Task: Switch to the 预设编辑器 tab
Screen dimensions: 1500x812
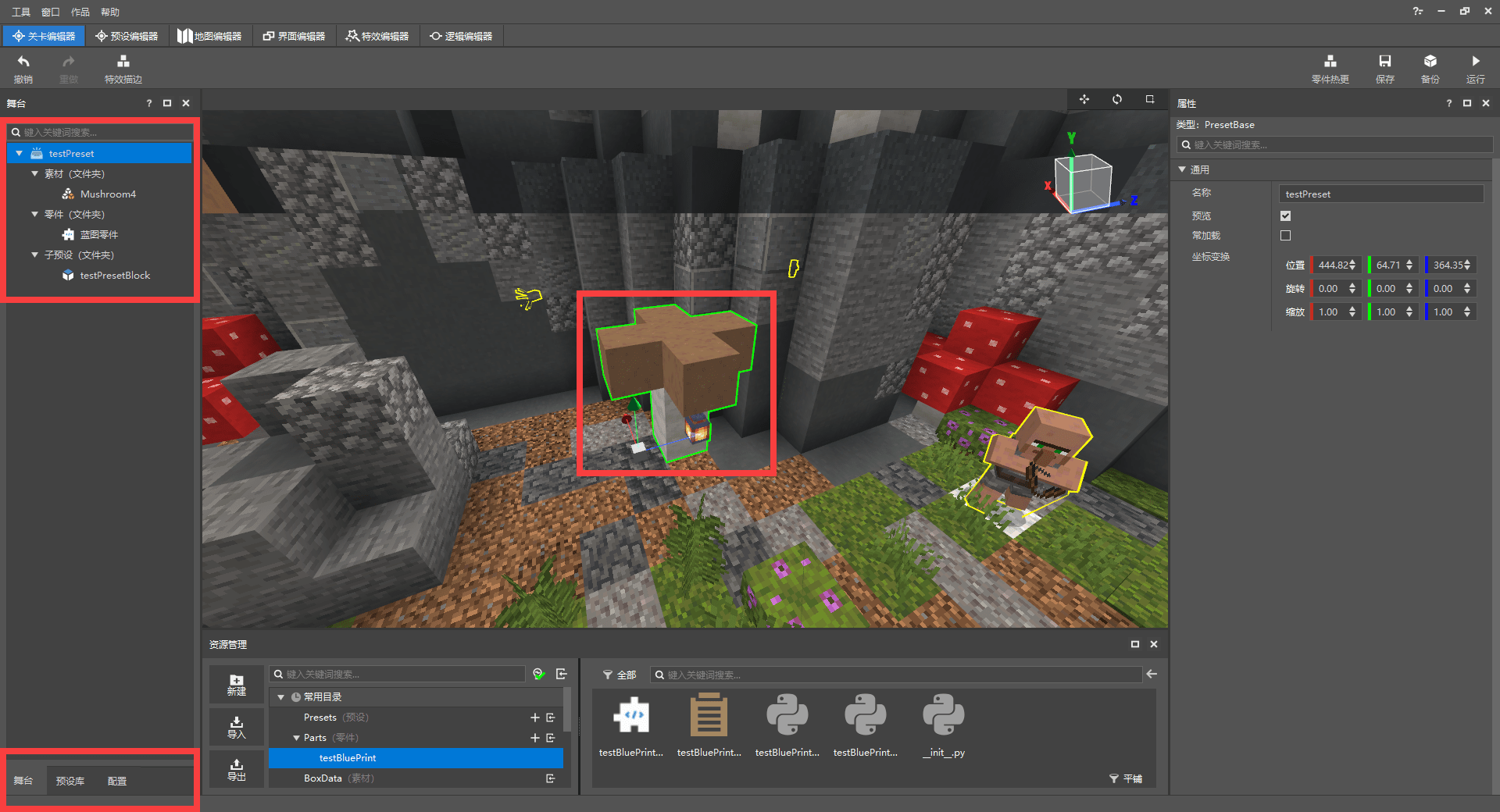Action: tap(127, 36)
